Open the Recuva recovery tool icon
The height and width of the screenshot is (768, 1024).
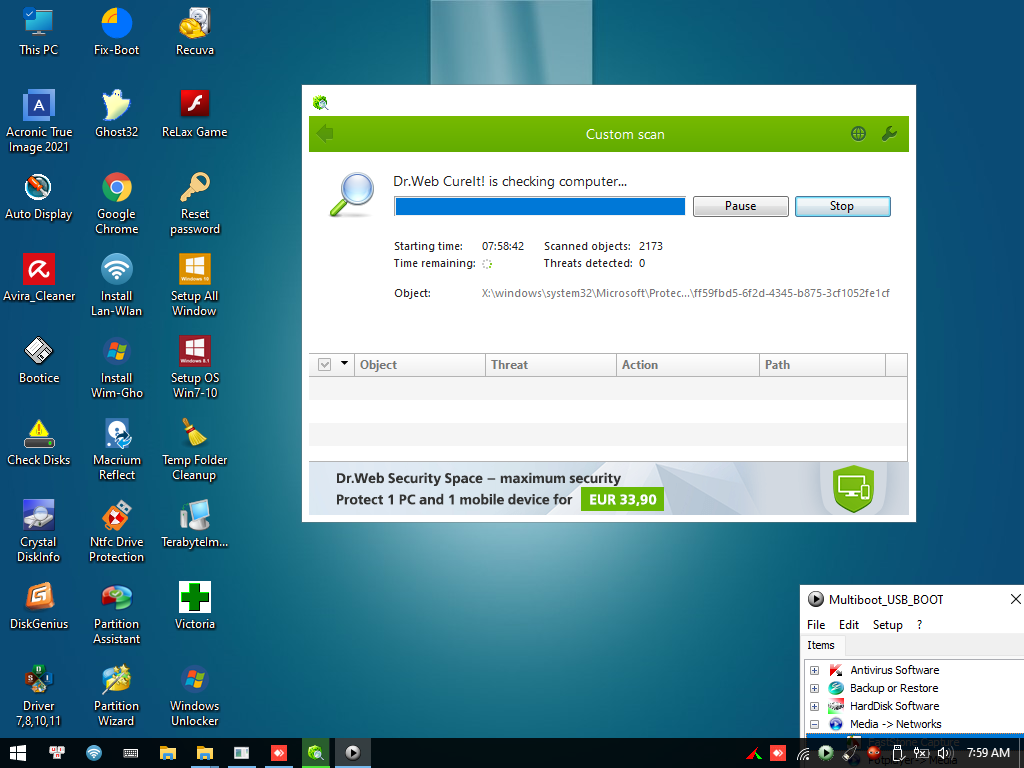[x=195, y=32]
